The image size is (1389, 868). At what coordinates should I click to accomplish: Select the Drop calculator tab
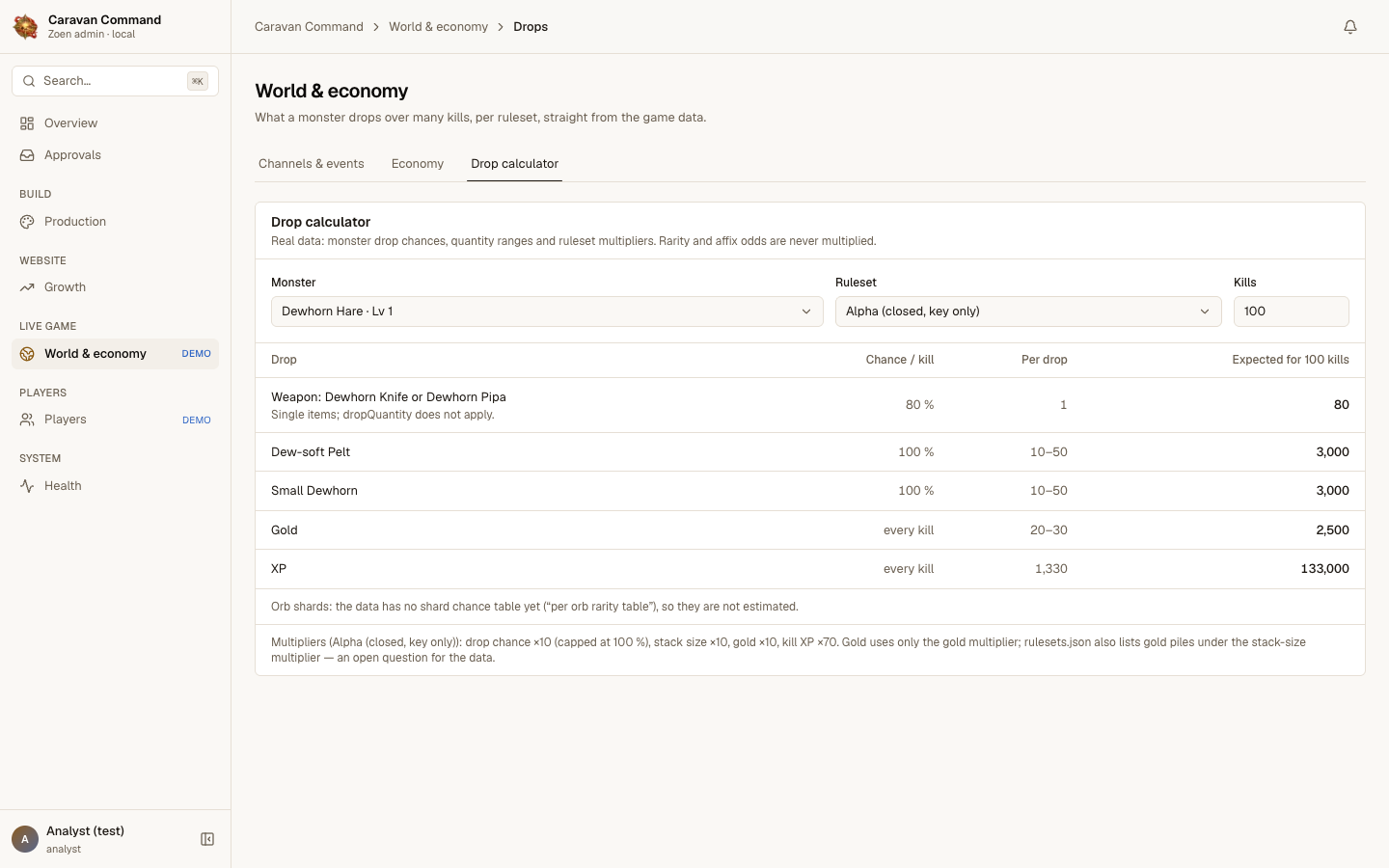coord(515,164)
